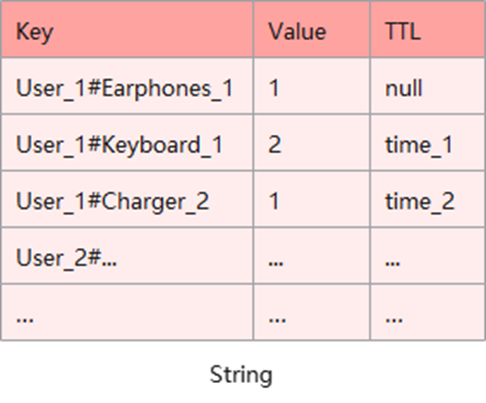Click the TTL column header
486x403 pixels.
(x=428, y=29)
